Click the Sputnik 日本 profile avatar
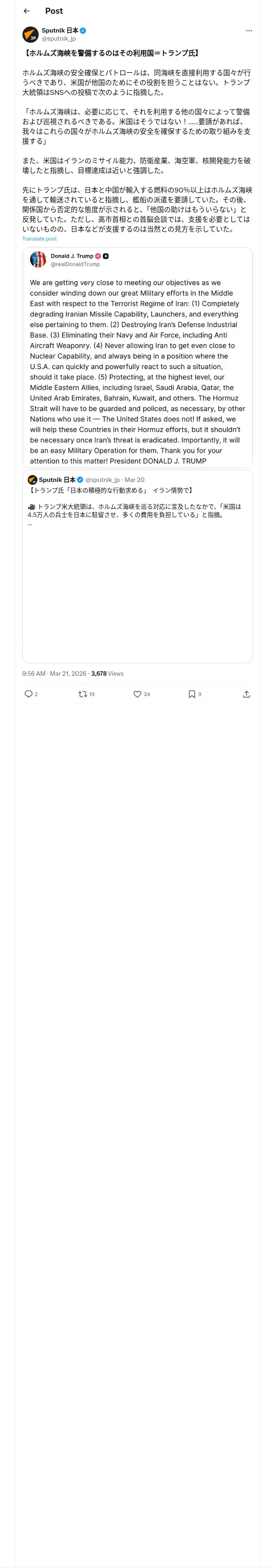The image size is (275, 1568). click(x=31, y=34)
